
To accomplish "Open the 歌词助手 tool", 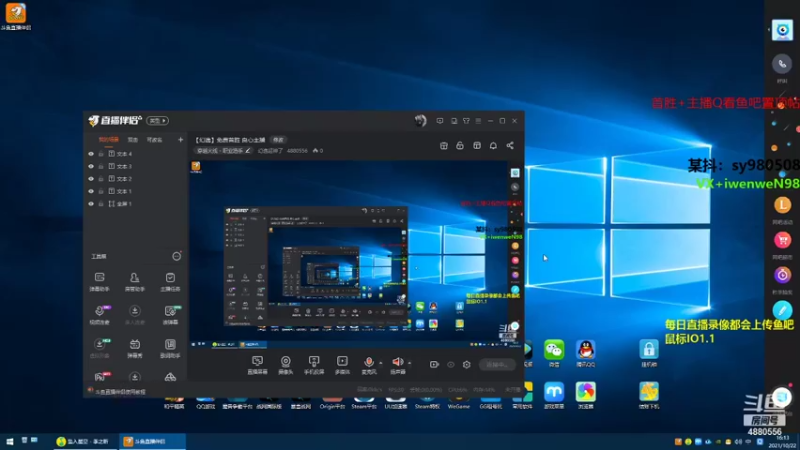I will (x=170, y=348).
